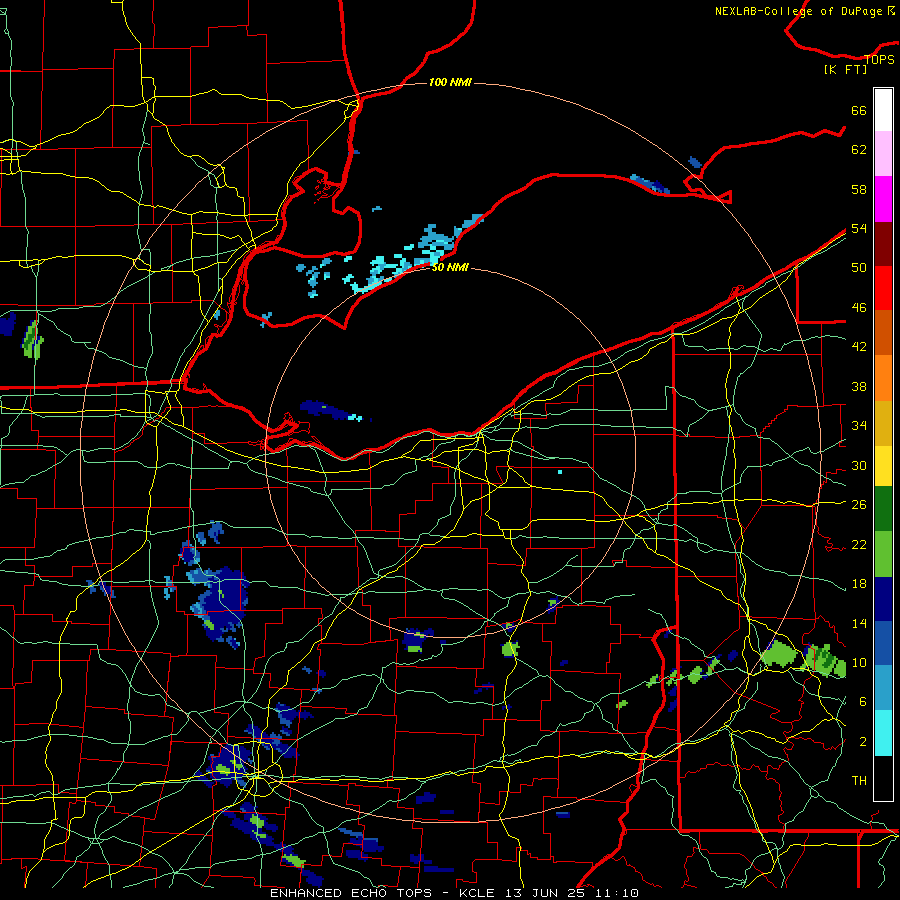Image resolution: width=900 pixels, height=900 pixels.
Task: Click the "18" legend value
Action: coord(859,584)
